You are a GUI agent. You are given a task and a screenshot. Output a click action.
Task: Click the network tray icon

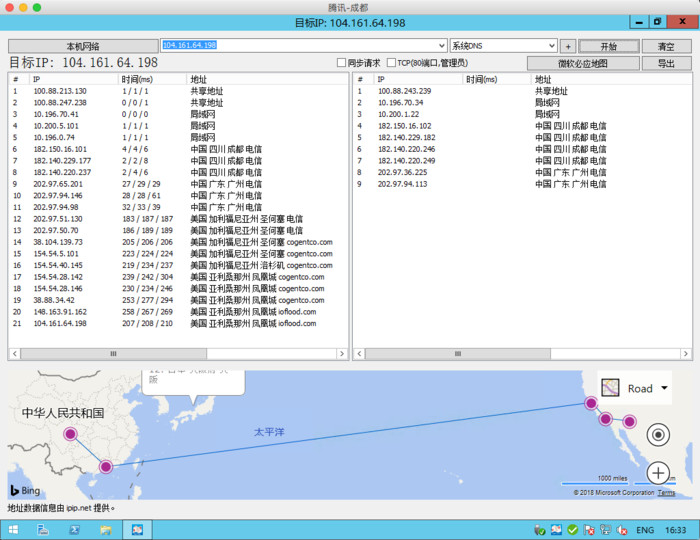[605, 530]
